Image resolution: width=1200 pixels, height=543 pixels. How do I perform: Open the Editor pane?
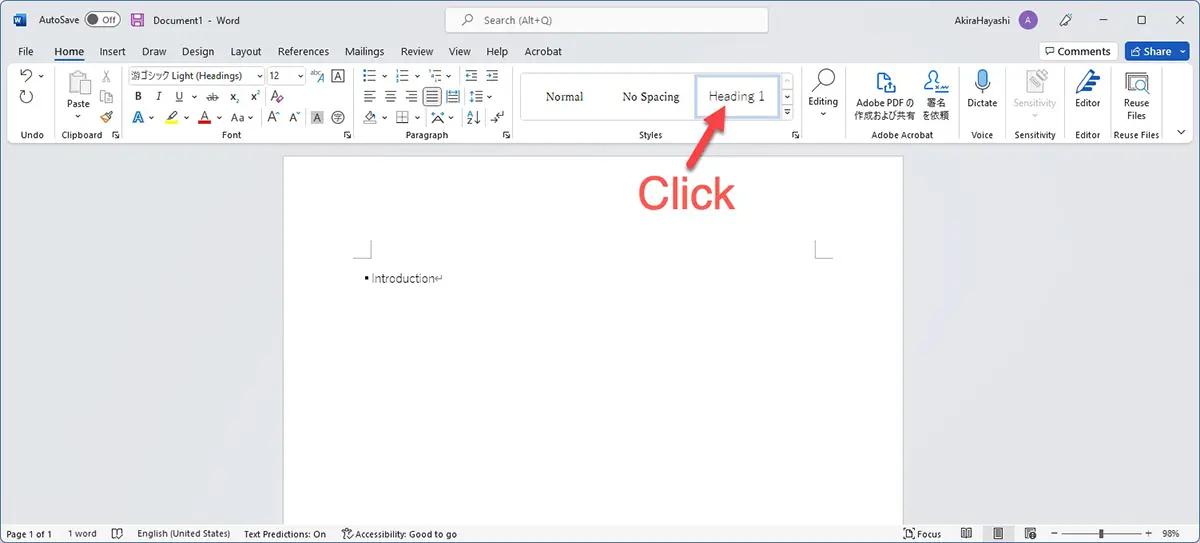(x=1088, y=88)
